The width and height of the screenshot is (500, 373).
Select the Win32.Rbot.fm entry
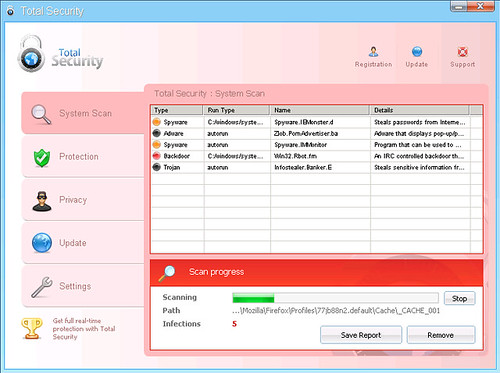pyautogui.click(x=295, y=156)
